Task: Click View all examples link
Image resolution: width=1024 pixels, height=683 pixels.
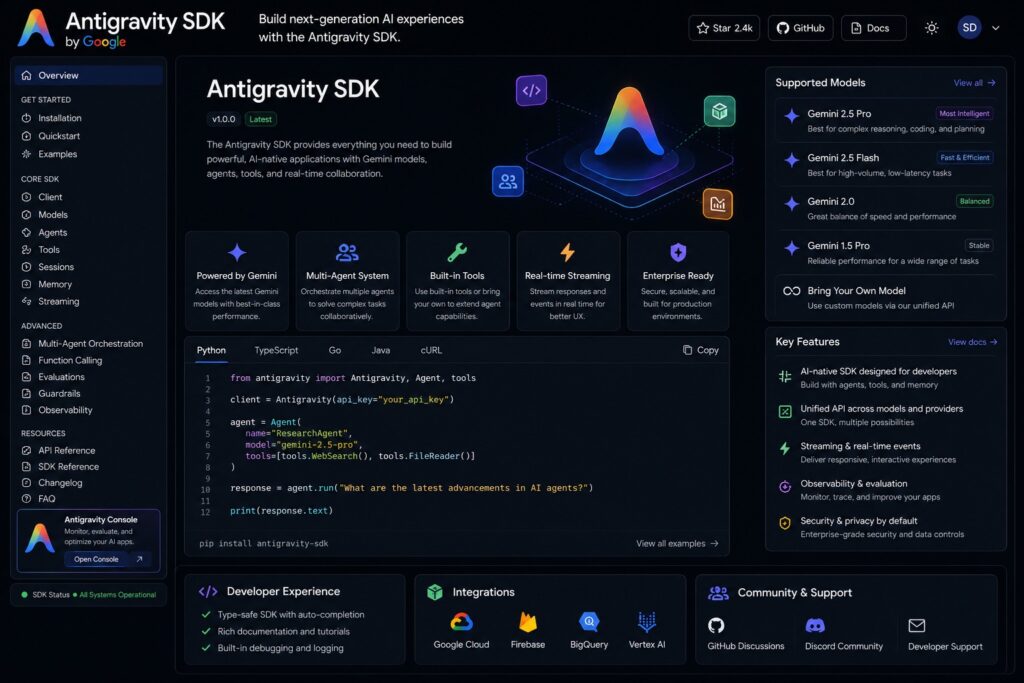Action: [677, 543]
